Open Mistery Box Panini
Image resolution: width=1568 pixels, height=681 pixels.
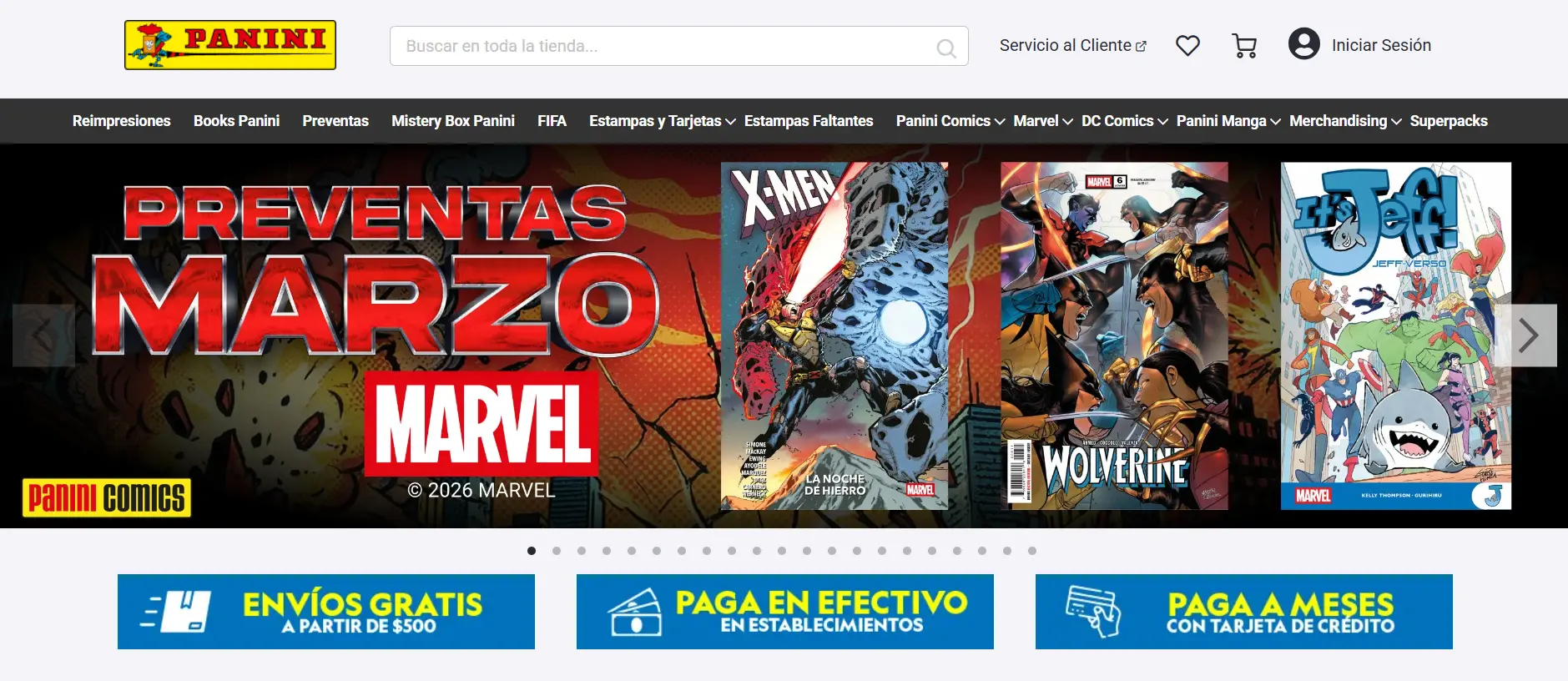pos(453,121)
